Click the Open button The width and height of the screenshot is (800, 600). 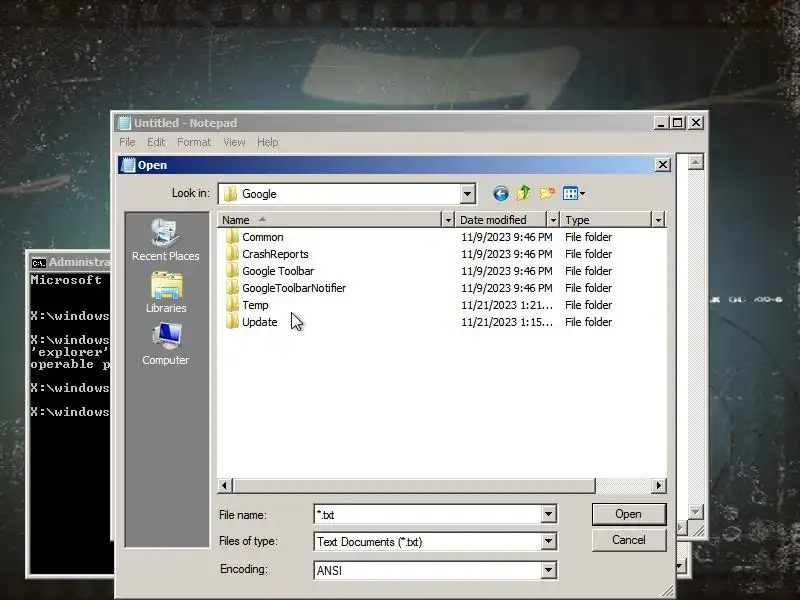pos(629,514)
